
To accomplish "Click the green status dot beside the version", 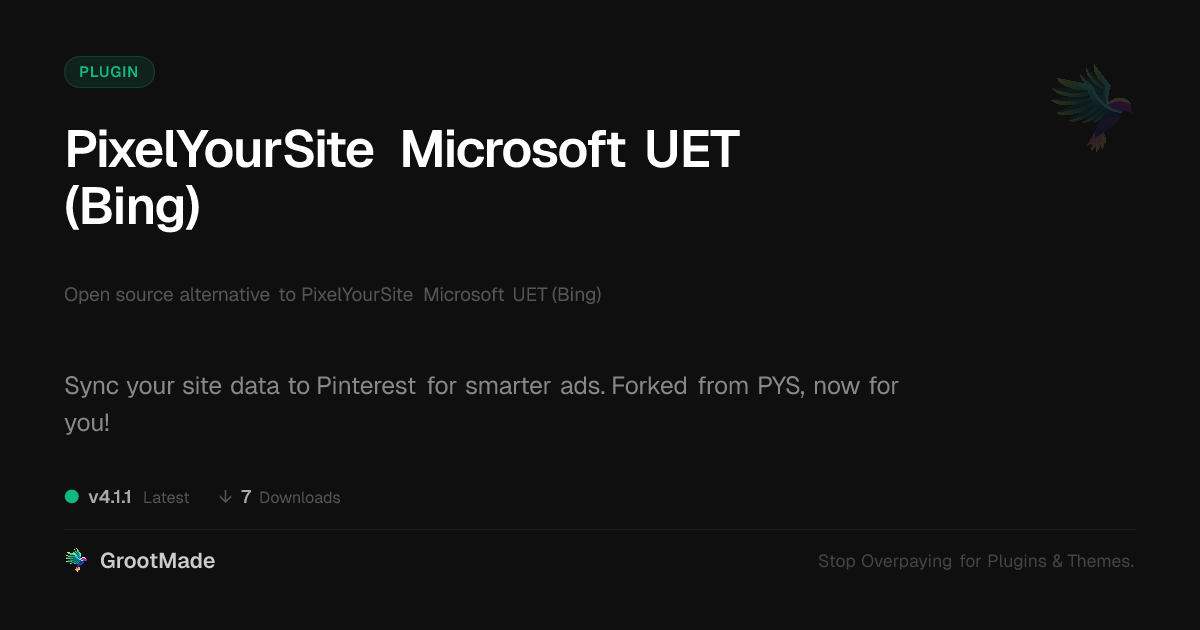I will [x=72, y=496].
